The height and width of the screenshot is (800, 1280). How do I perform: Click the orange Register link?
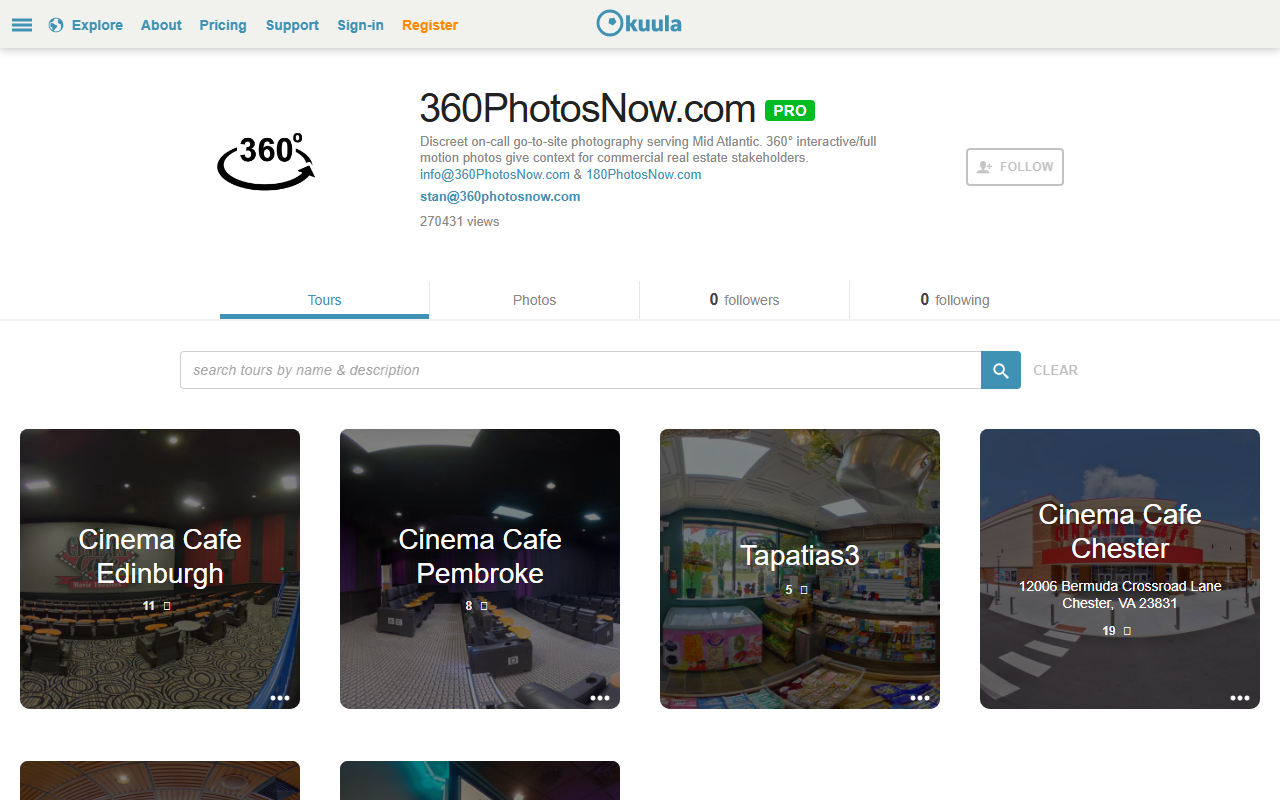[x=430, y=25]
